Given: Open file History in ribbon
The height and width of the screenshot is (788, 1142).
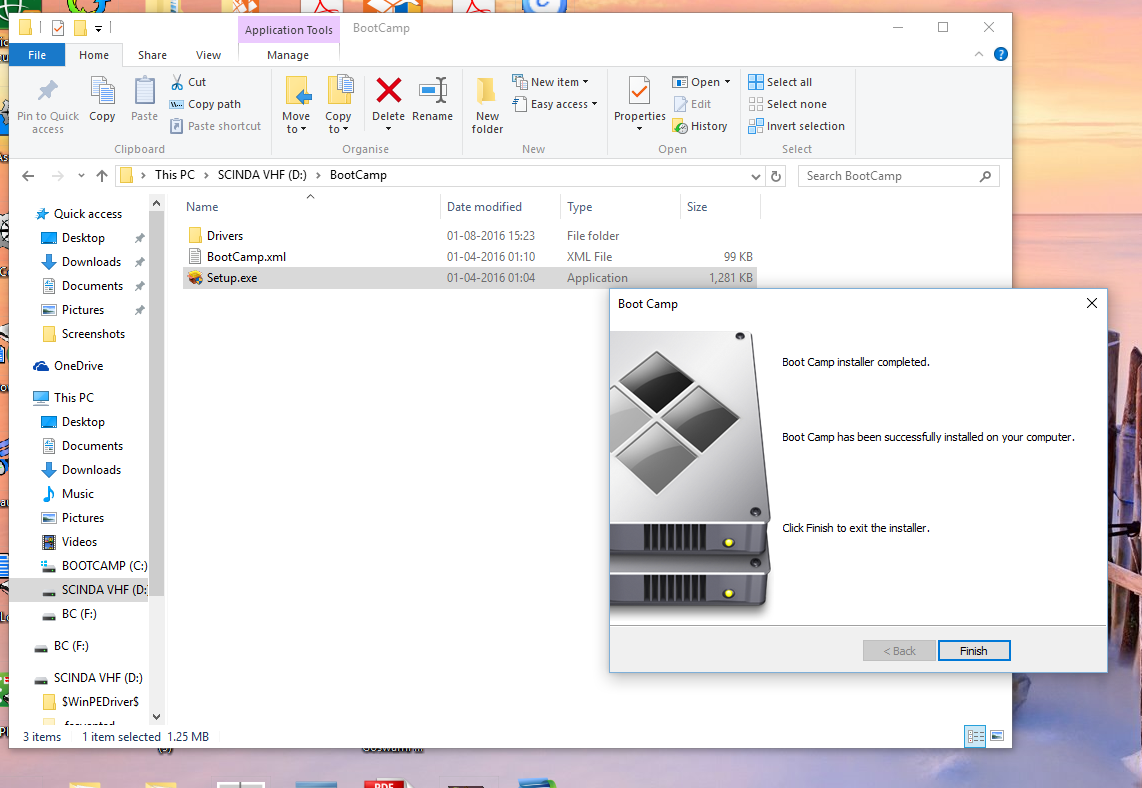Looking at the screenshot, I should [700, 126].
